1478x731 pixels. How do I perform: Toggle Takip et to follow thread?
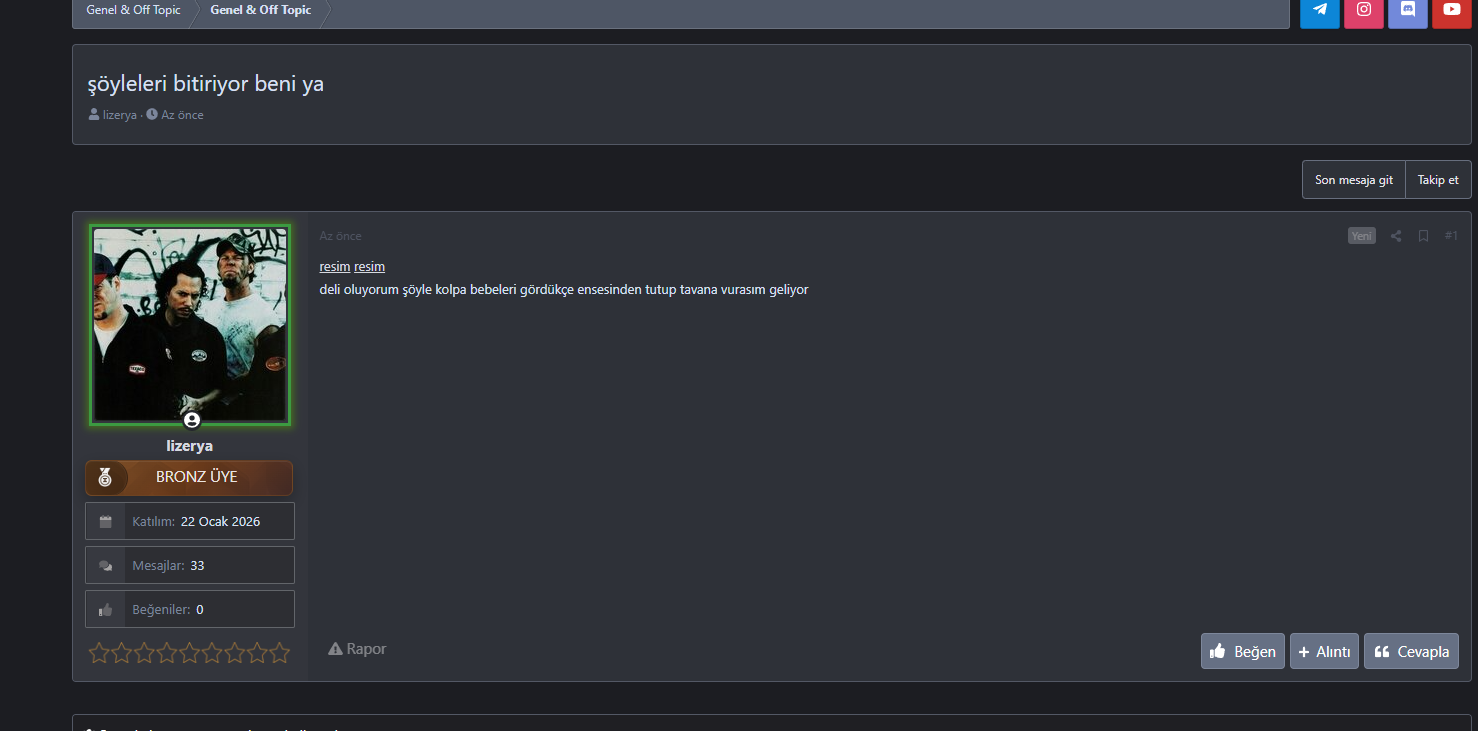[1438, 180]
